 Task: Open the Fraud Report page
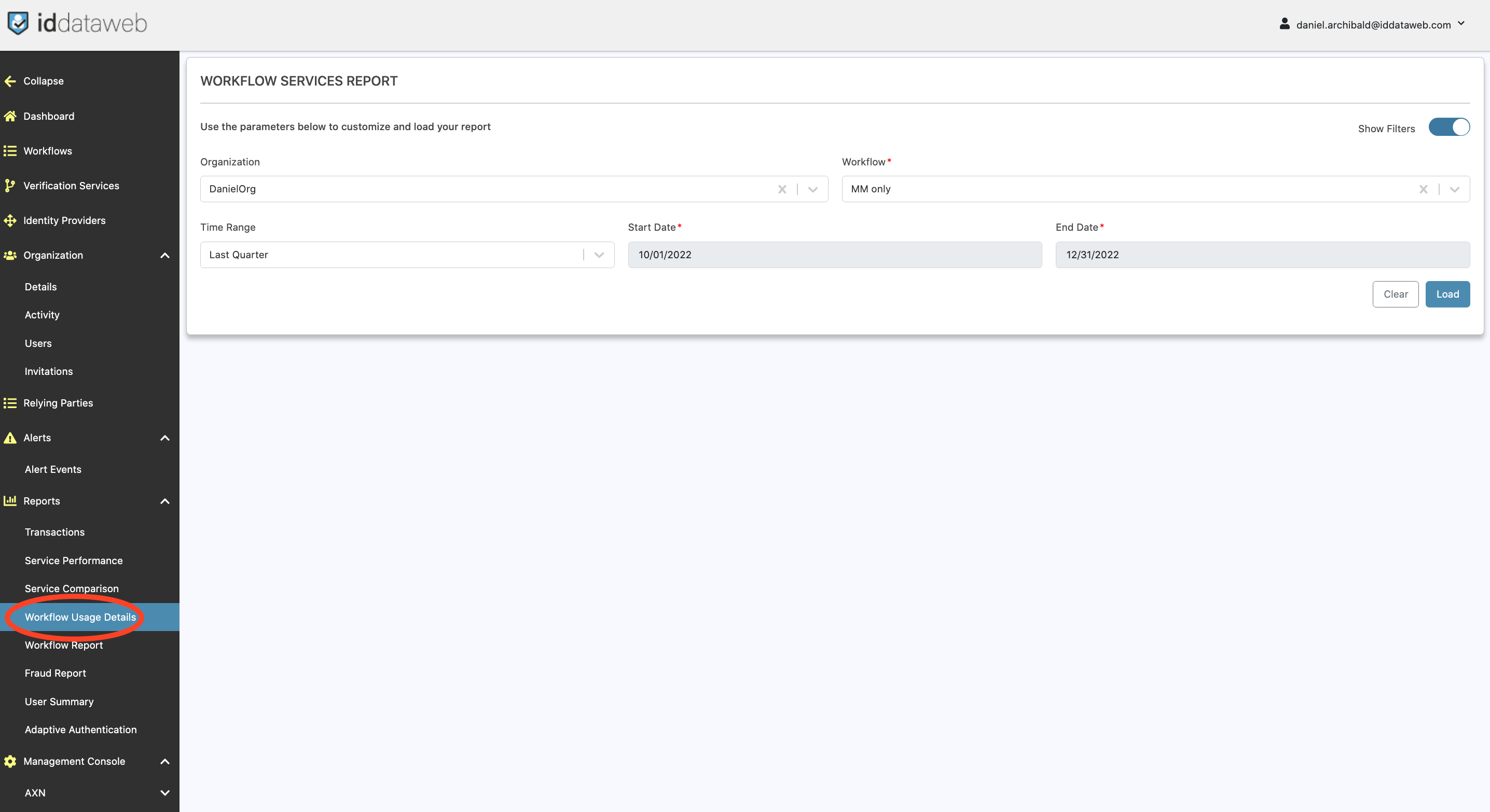[x=55, y=673]
